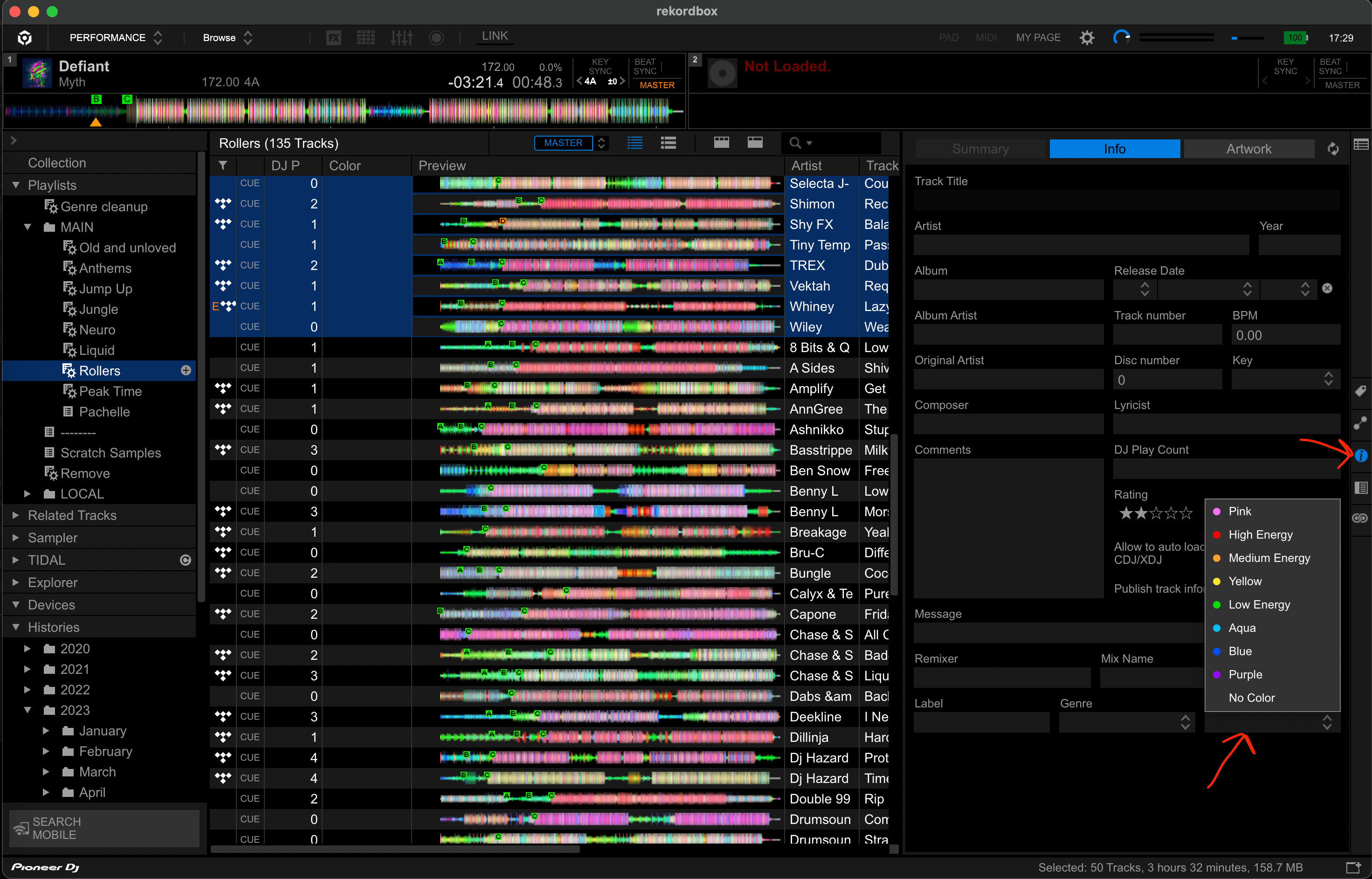Open the Browse layout dropdown
The width and height of the screenshot is (1372, 879).
228,38
